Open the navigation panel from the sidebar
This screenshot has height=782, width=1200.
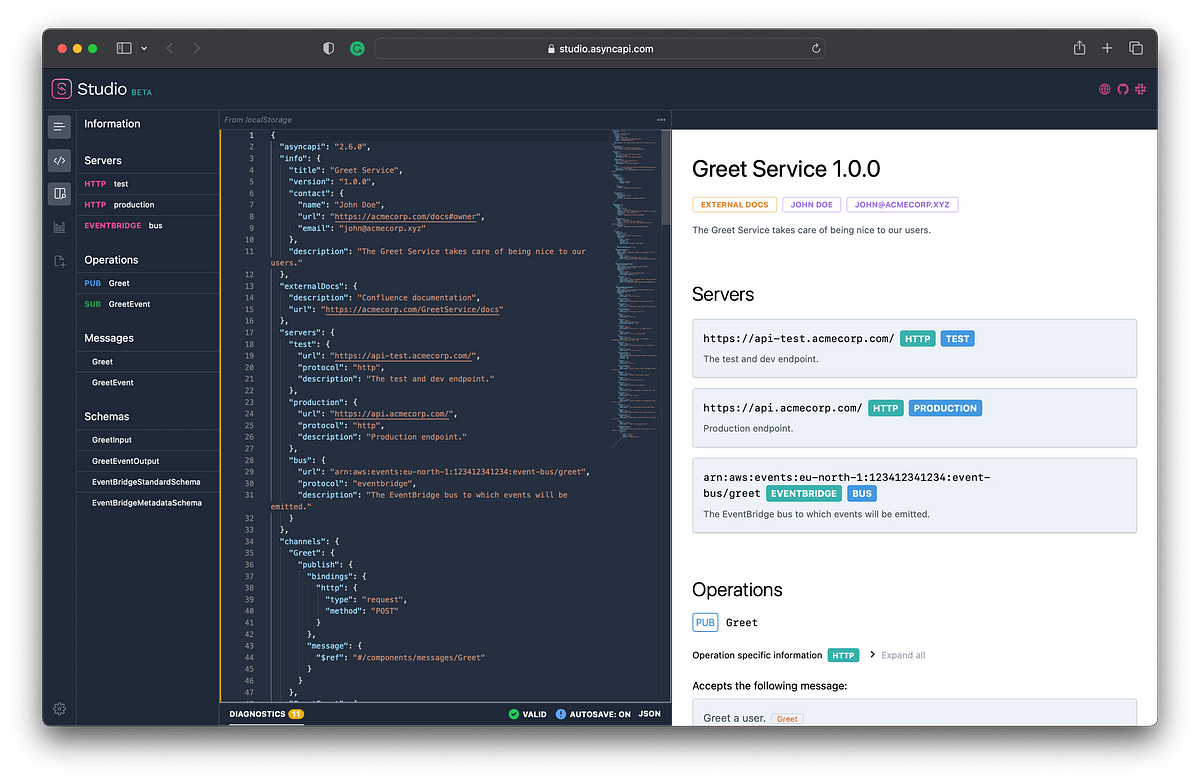(x=59, y=126)
